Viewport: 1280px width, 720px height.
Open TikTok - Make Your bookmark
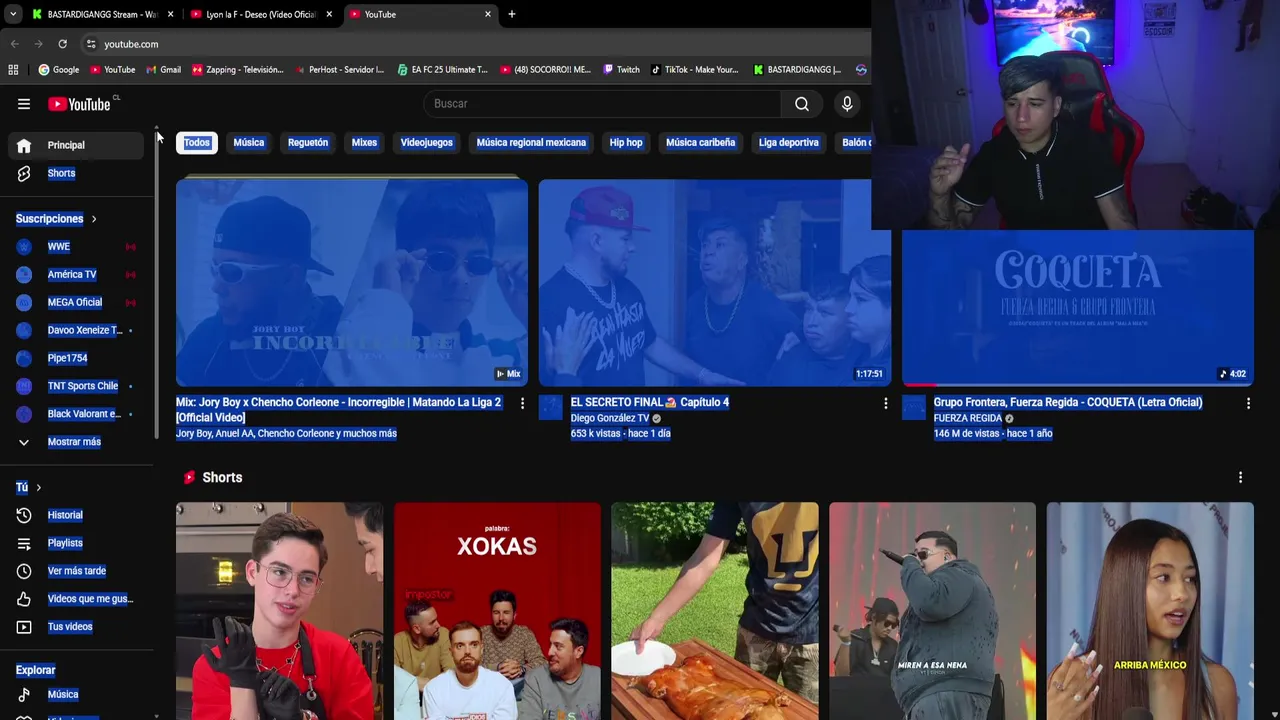(694, 70)
